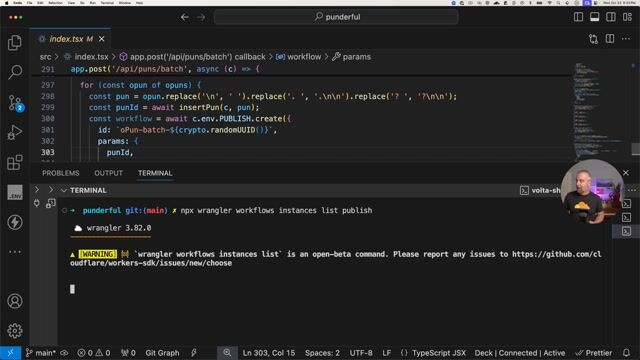
Task: Click the editor vertical scrollbar thumb
Action: pyautogui.click(x=636, y=149)
